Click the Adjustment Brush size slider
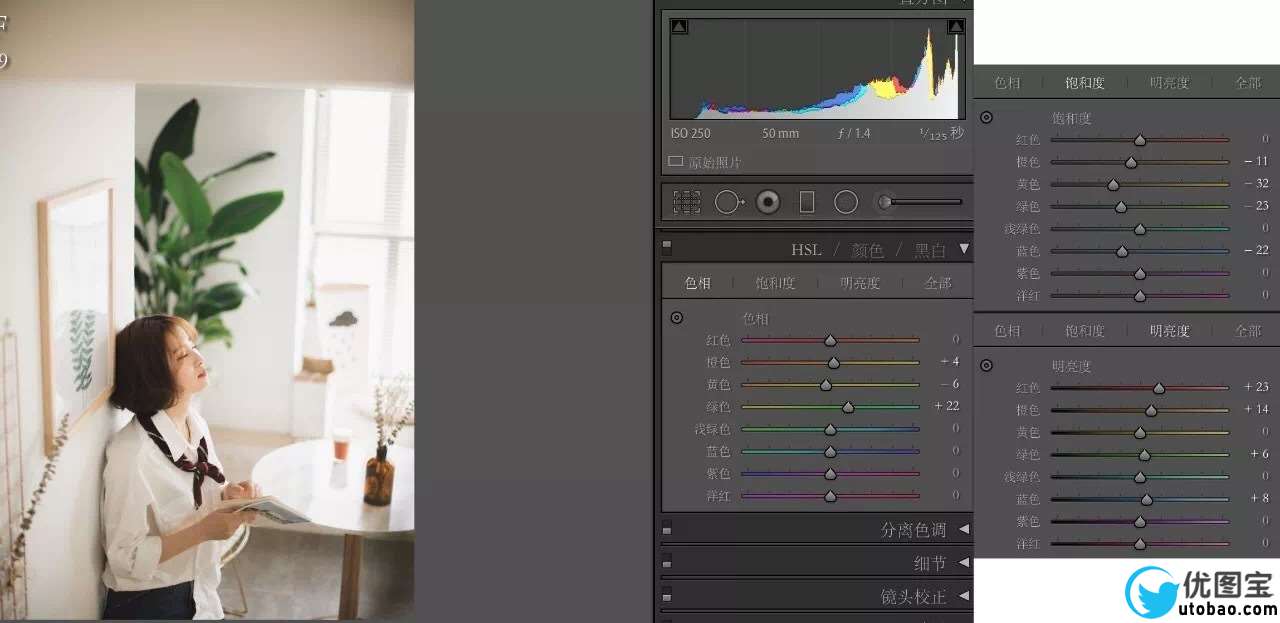Screen dimensions: 1280x623 pos(925,202)
